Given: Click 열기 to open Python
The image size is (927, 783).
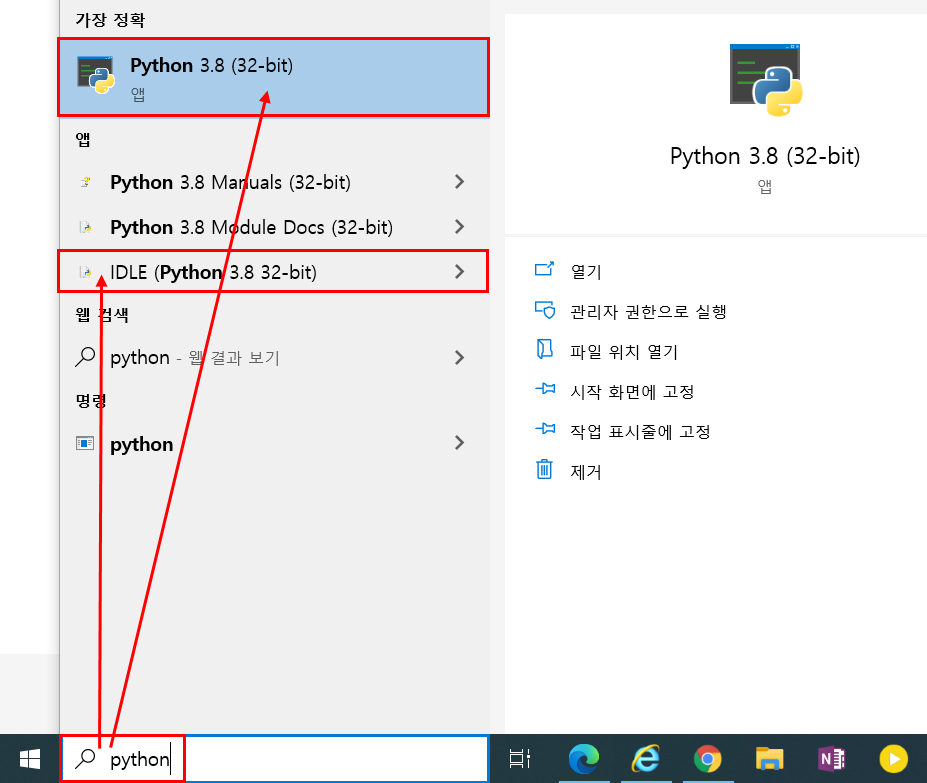Looking at the screenshot, I should click(x=585, y=271).
